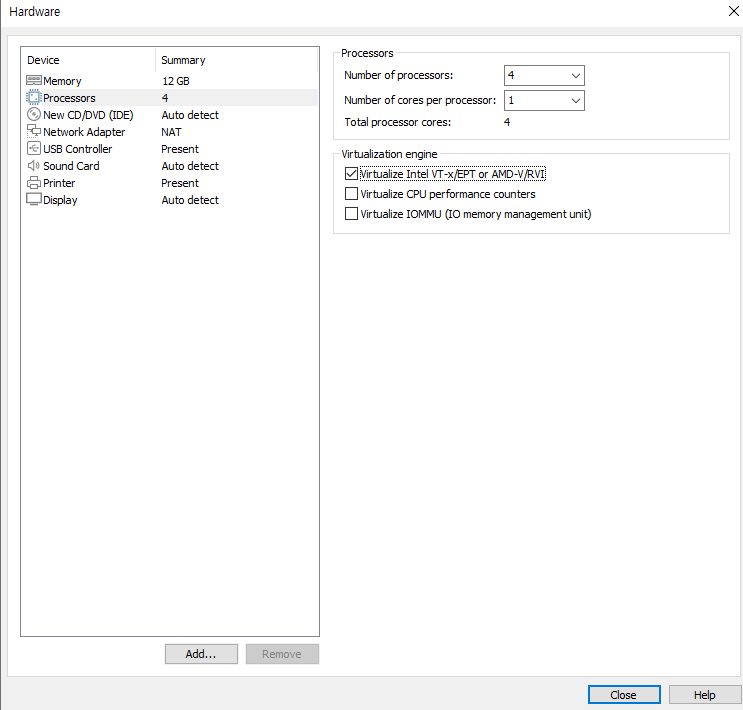This screenshot has width=743, height=710.
Task: Select the Memory row label
Action: pos(62,81)
